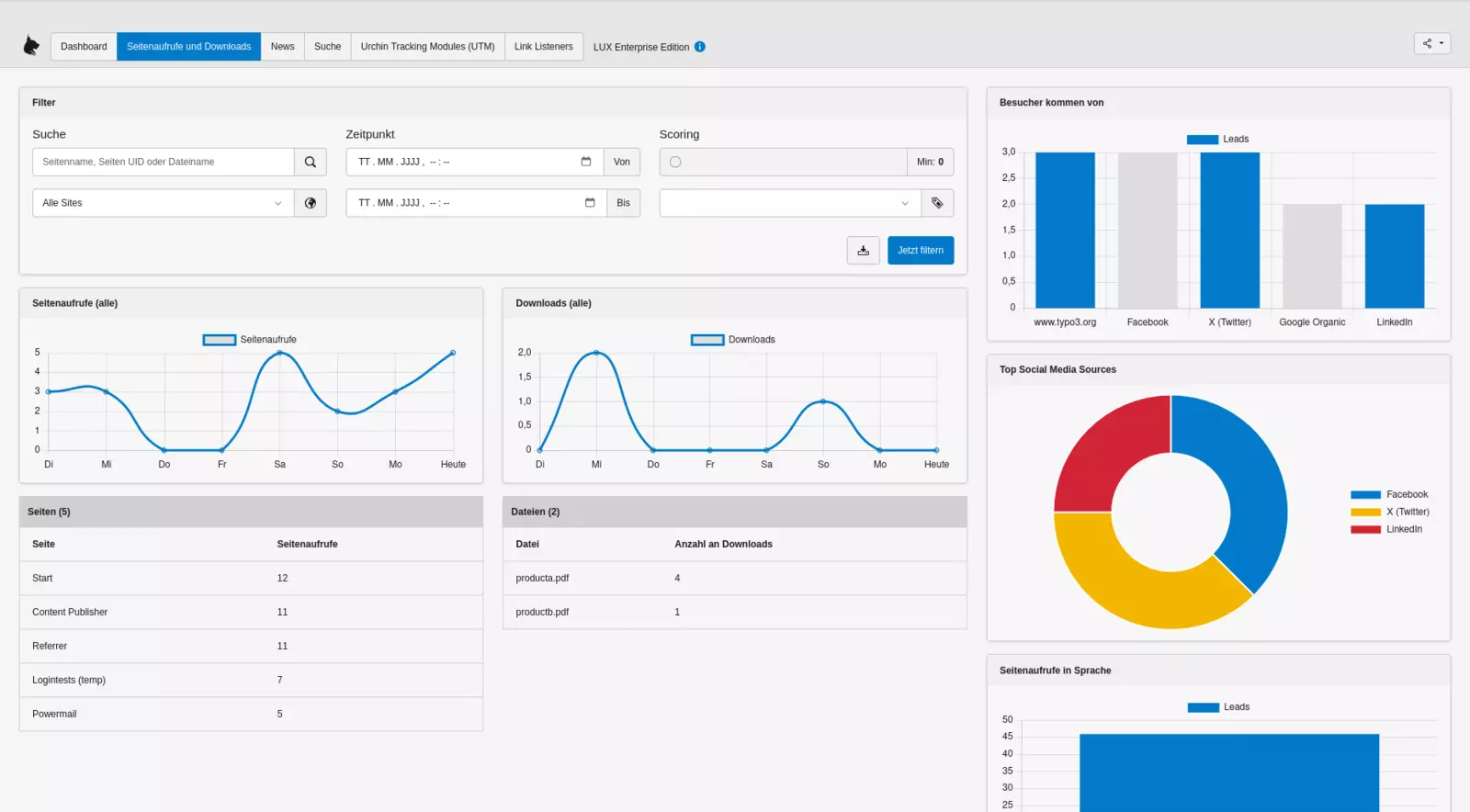Viewport: 1470px width, 812px height.
Task: Click the large Leads bar in Sprache chart
Action: tap(1229, 773)
